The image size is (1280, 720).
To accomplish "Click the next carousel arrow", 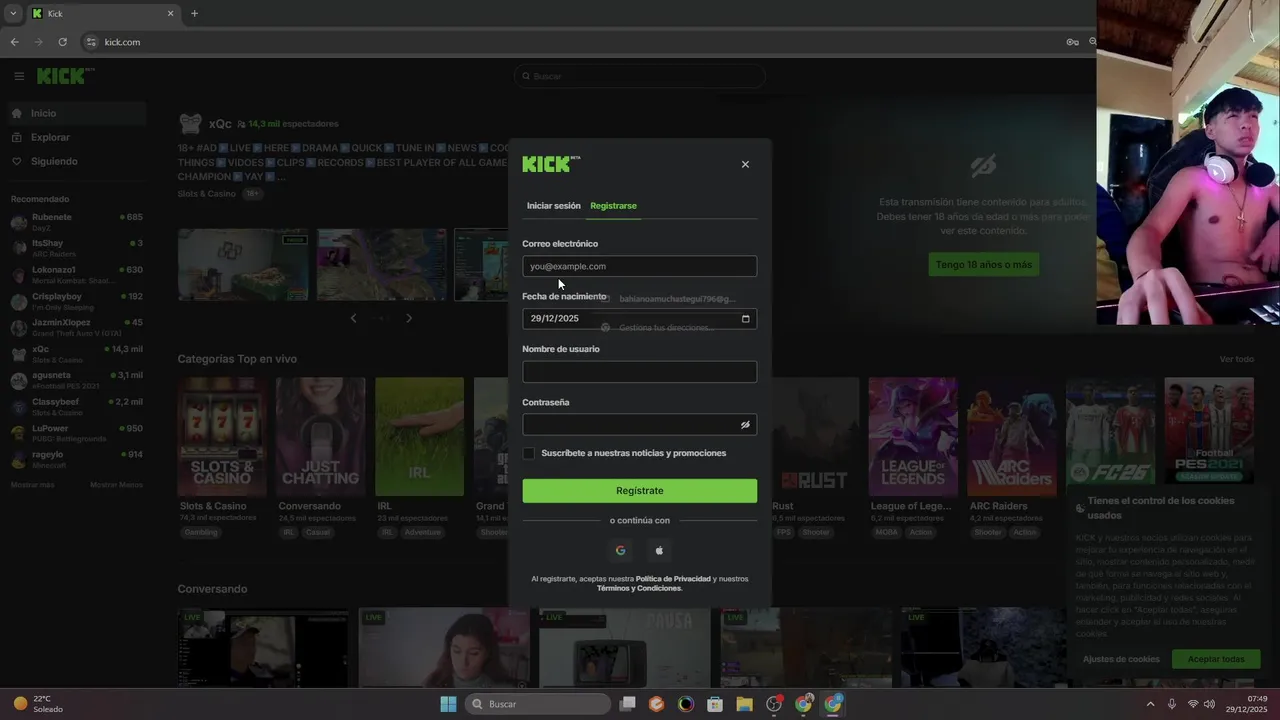I will point(409,318).
